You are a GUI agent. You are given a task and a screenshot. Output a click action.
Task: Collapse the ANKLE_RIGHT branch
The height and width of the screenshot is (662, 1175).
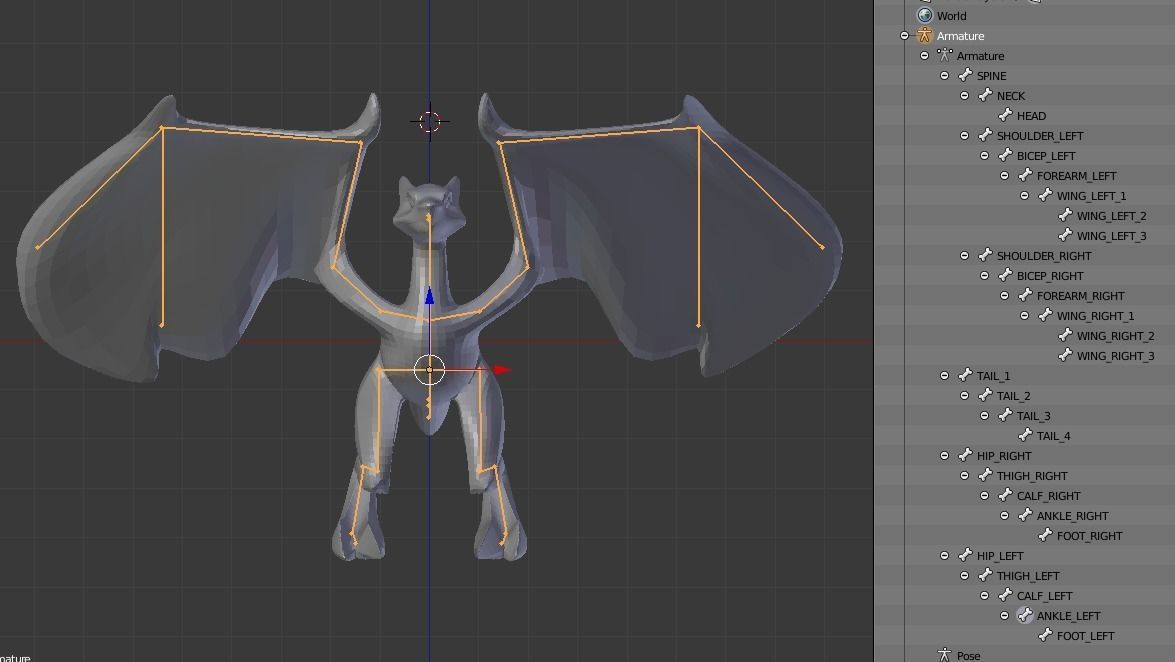coord(1005,516)
